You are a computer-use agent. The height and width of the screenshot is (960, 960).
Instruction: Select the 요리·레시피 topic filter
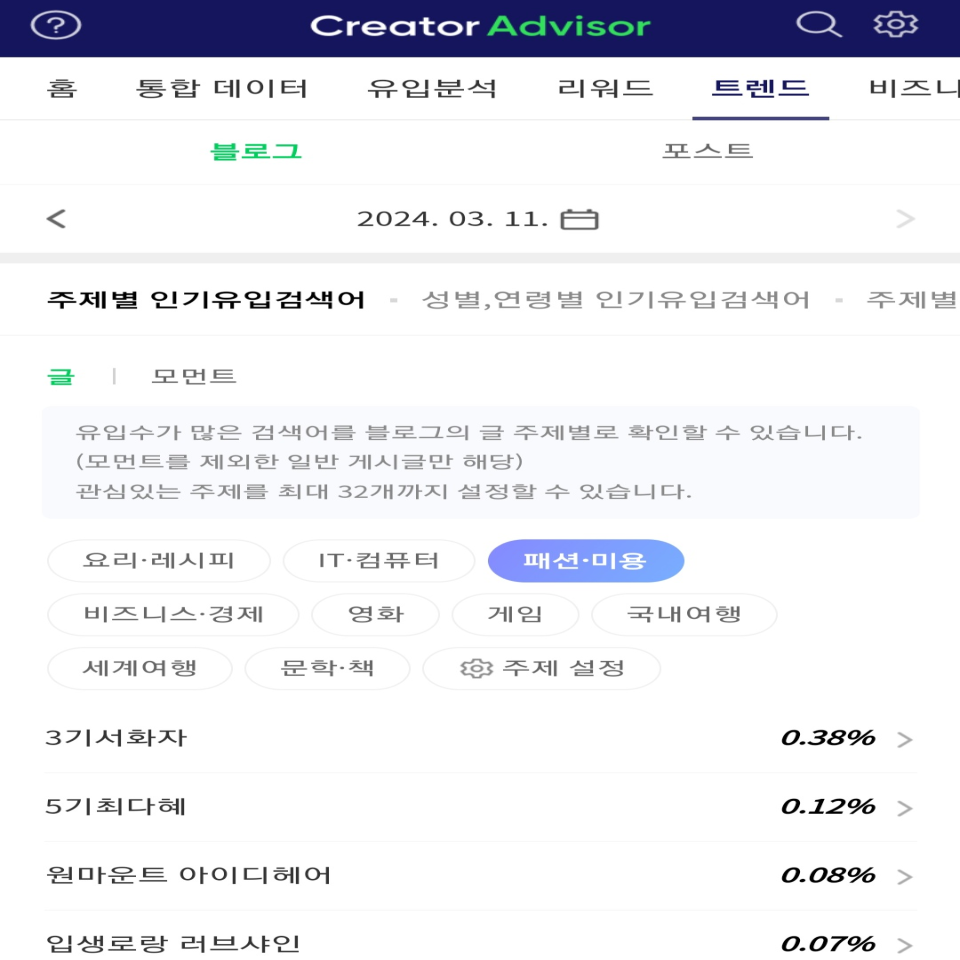tap(157, 560)
